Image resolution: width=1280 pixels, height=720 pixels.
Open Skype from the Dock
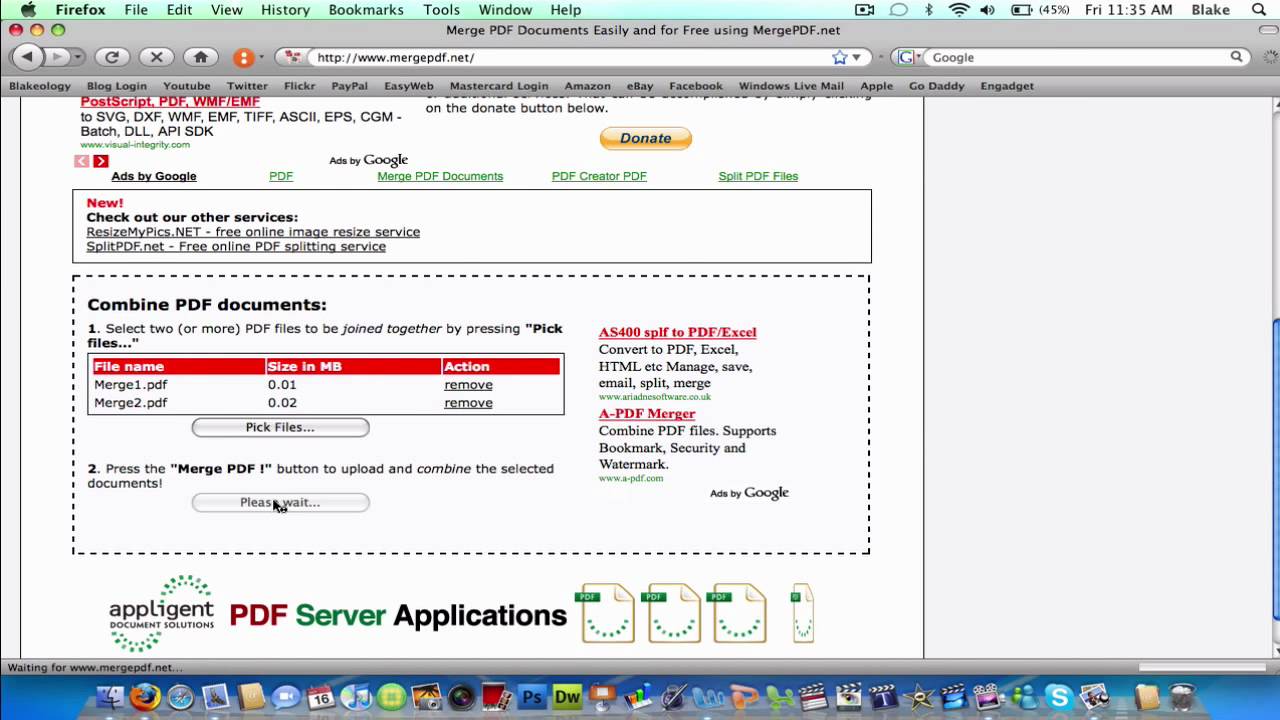pyautogui.click(x=1059, y=697)
